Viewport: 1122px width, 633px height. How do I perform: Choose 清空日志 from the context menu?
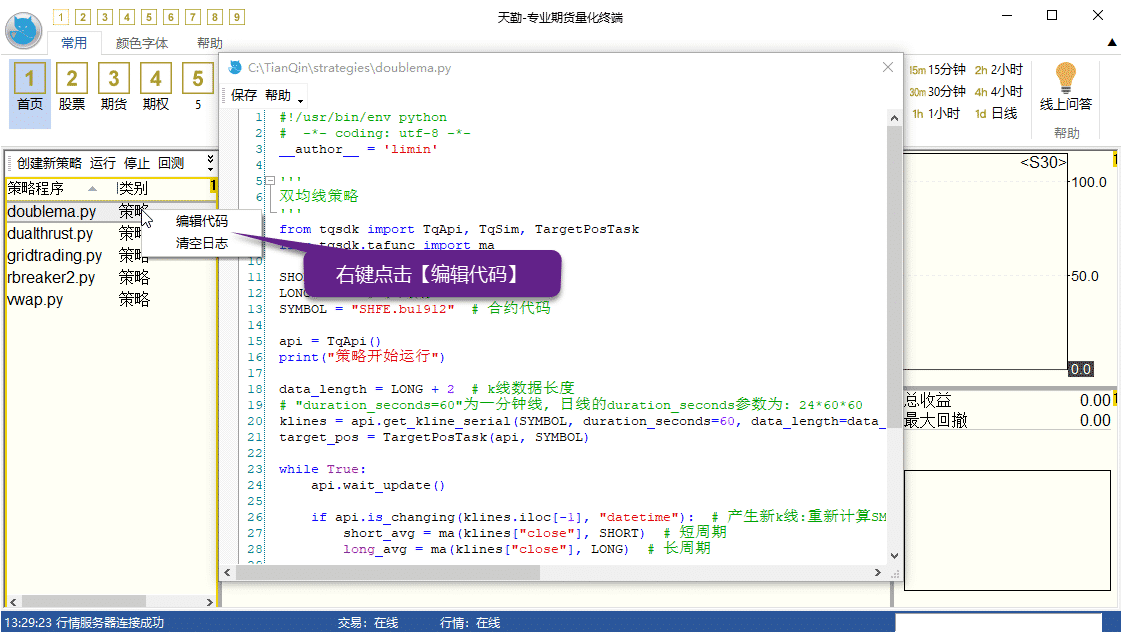click(202, 242)
